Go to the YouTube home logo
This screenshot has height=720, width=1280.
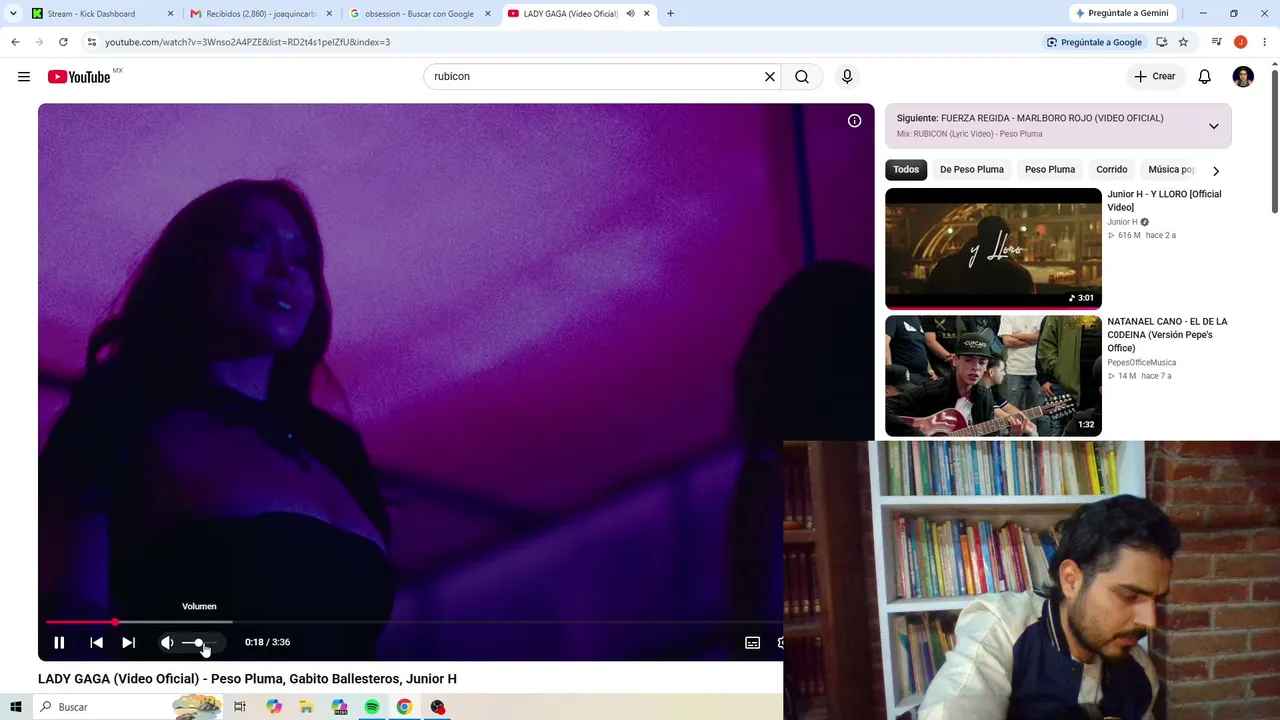[x=79, y=77]
